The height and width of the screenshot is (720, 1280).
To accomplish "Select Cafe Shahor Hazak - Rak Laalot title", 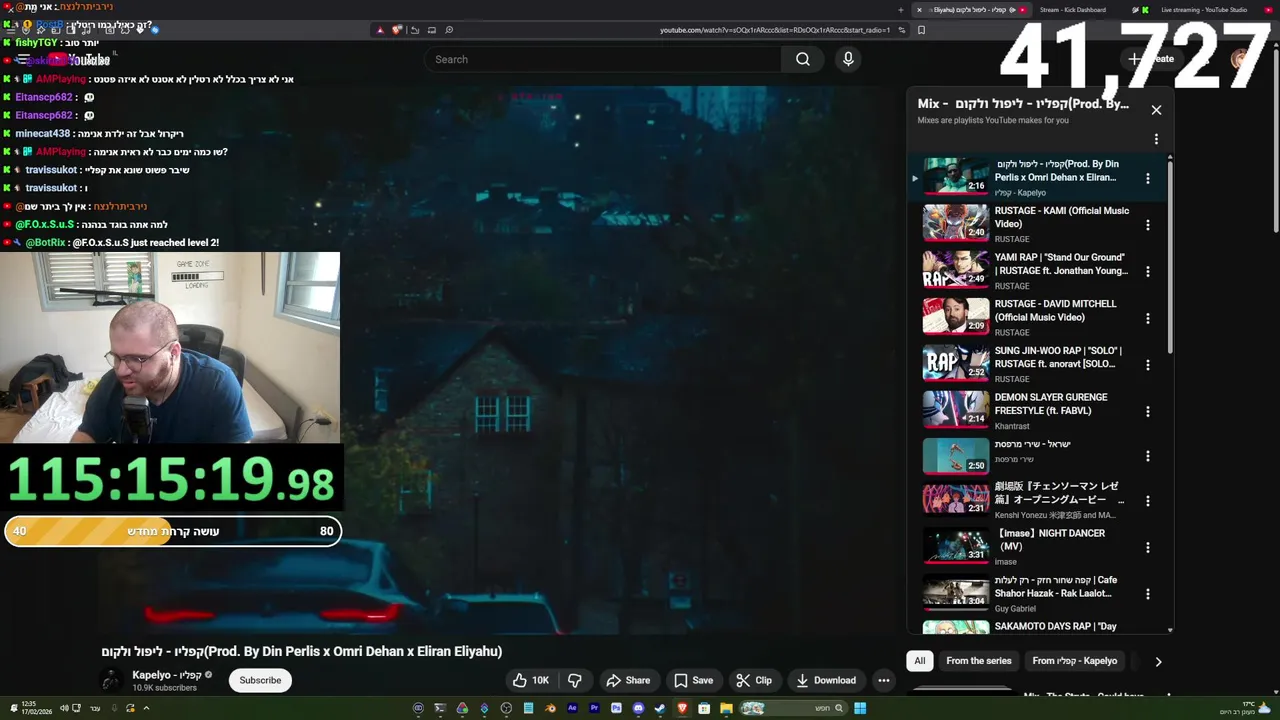I will pyautogui.click(x=1056, y=586).
